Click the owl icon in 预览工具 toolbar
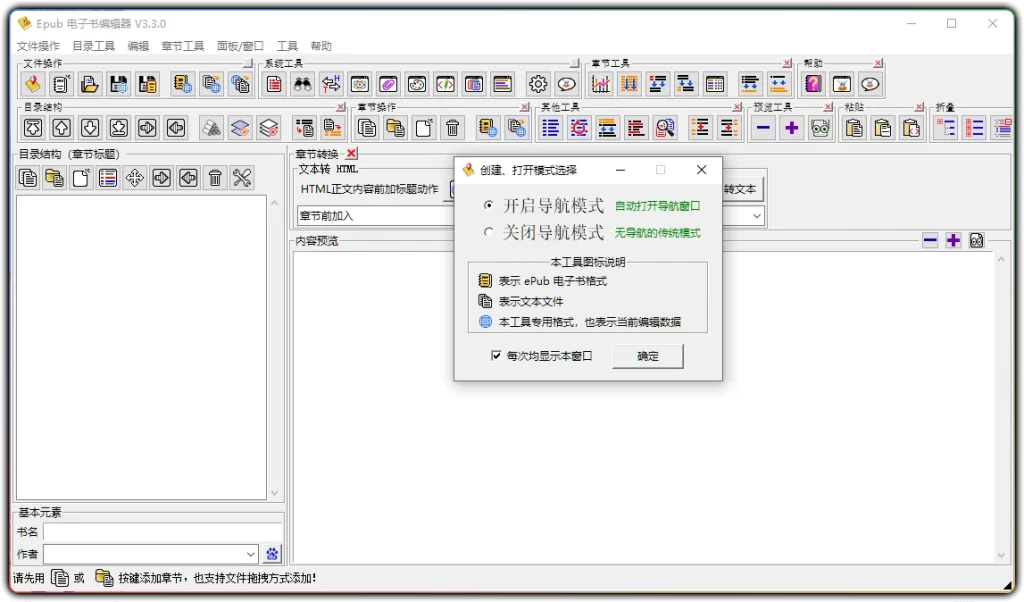 pos(820,128)
